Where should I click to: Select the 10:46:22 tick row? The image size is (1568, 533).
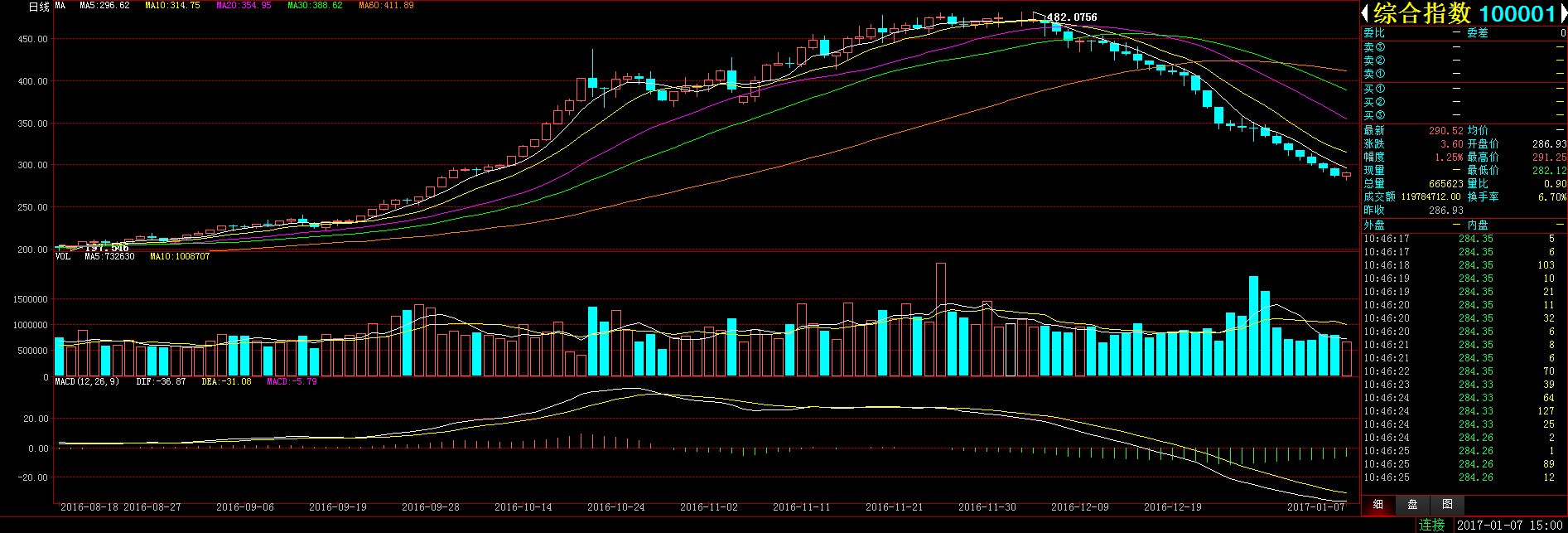(1464, 371)
